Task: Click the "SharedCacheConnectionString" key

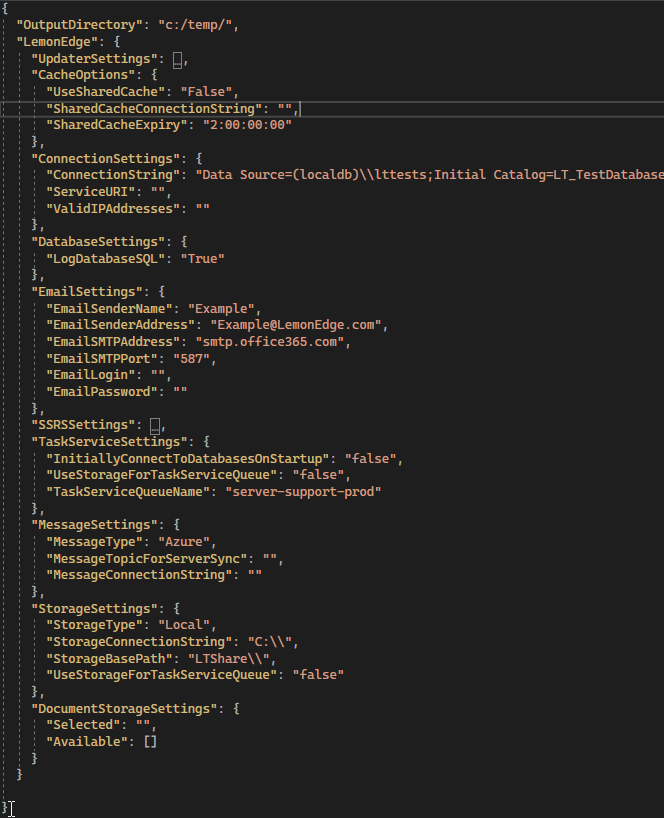Action: click(154, 109)
